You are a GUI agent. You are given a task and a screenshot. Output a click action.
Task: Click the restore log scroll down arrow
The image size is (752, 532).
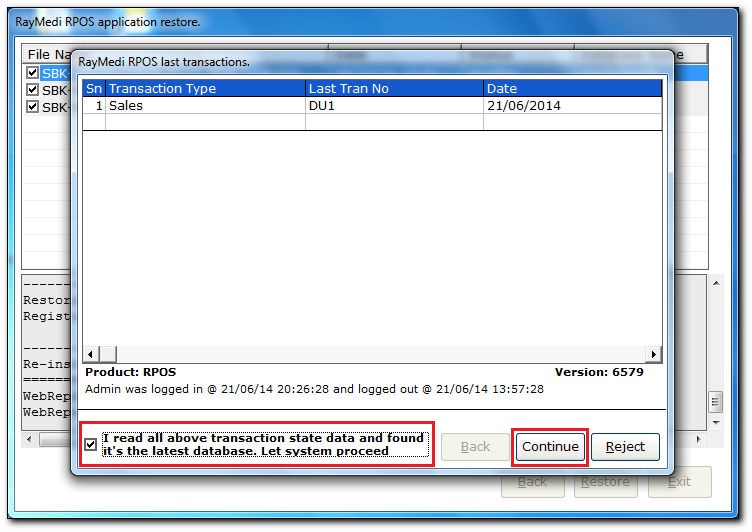[716, 423]
